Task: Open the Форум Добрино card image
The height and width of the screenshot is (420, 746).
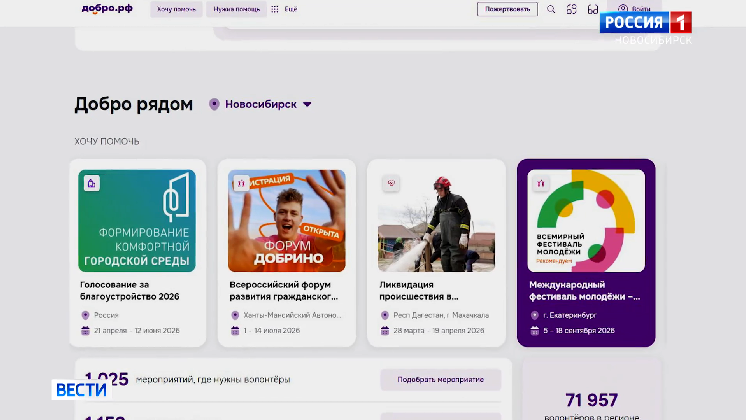Action: coord(287,221)
